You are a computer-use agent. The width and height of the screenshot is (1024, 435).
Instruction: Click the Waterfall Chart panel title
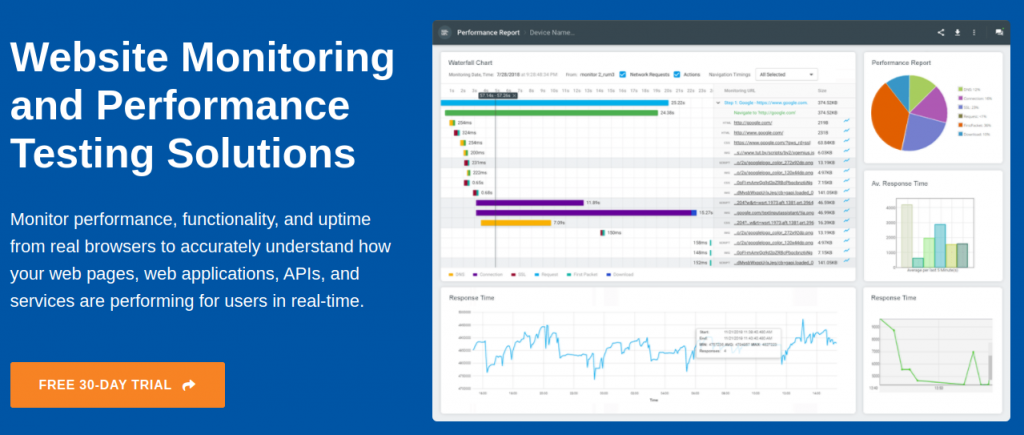(x=470, y=63)
